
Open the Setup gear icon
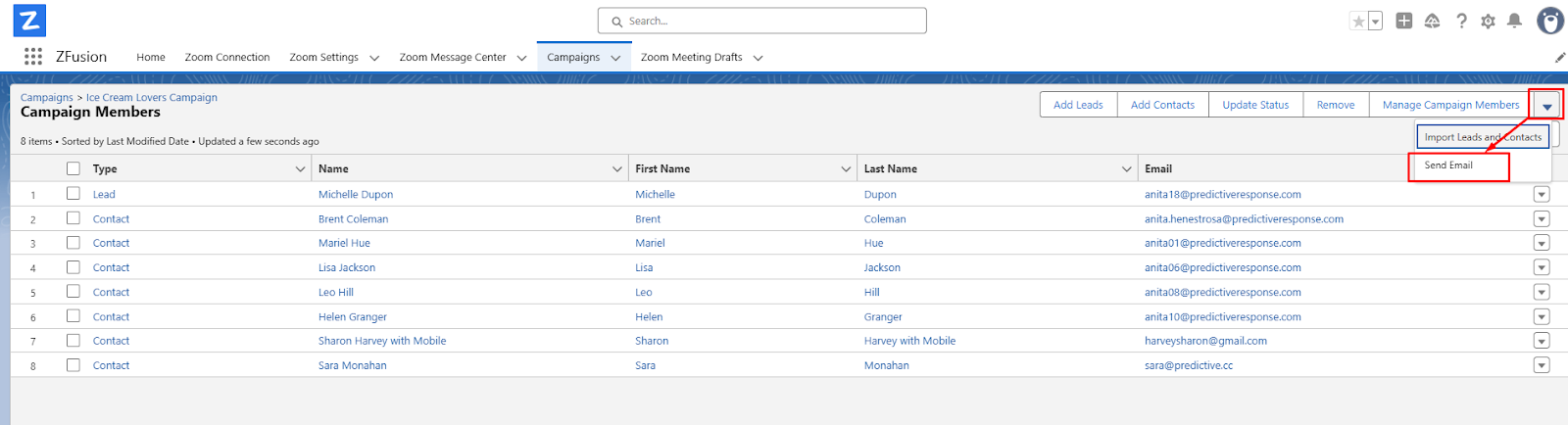pyautogui.click(x=1488, y=21)
